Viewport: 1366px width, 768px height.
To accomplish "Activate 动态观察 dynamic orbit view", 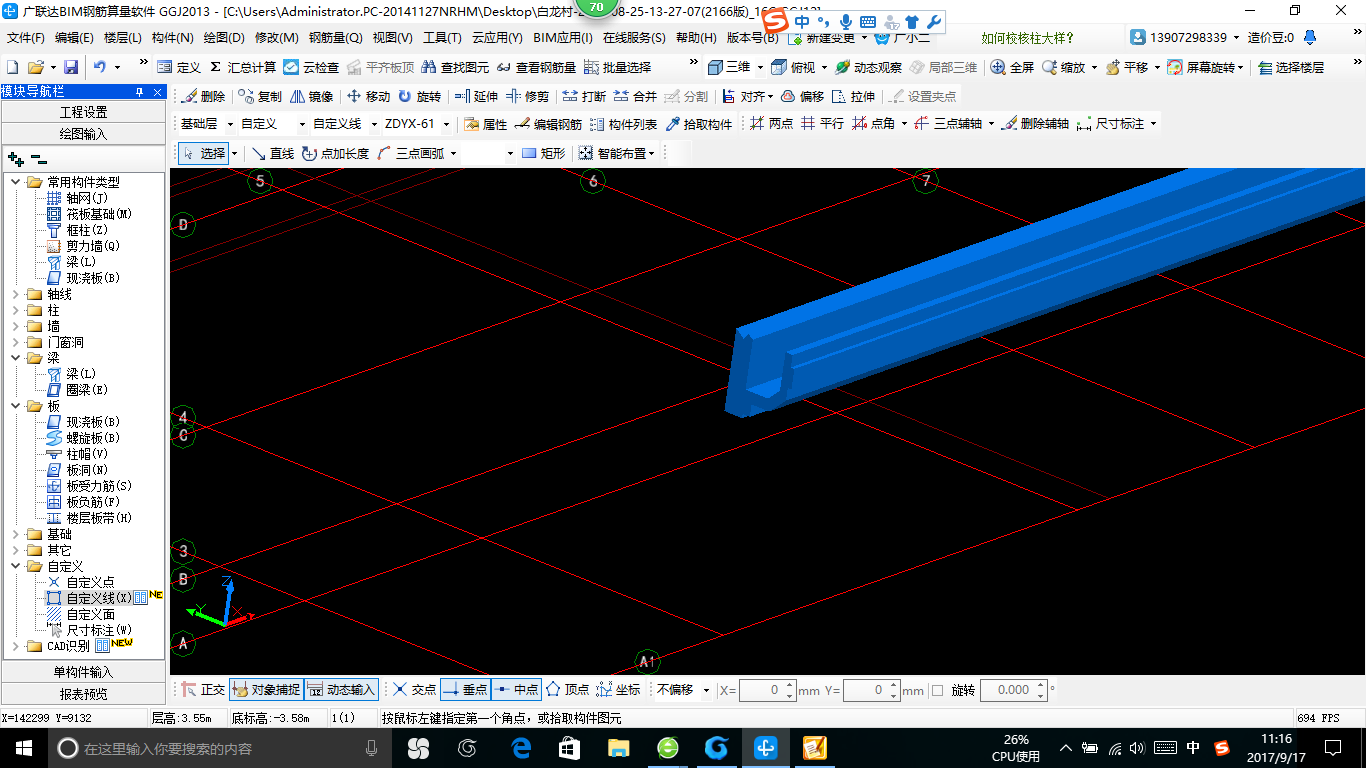I will click(x=868, y=67).
